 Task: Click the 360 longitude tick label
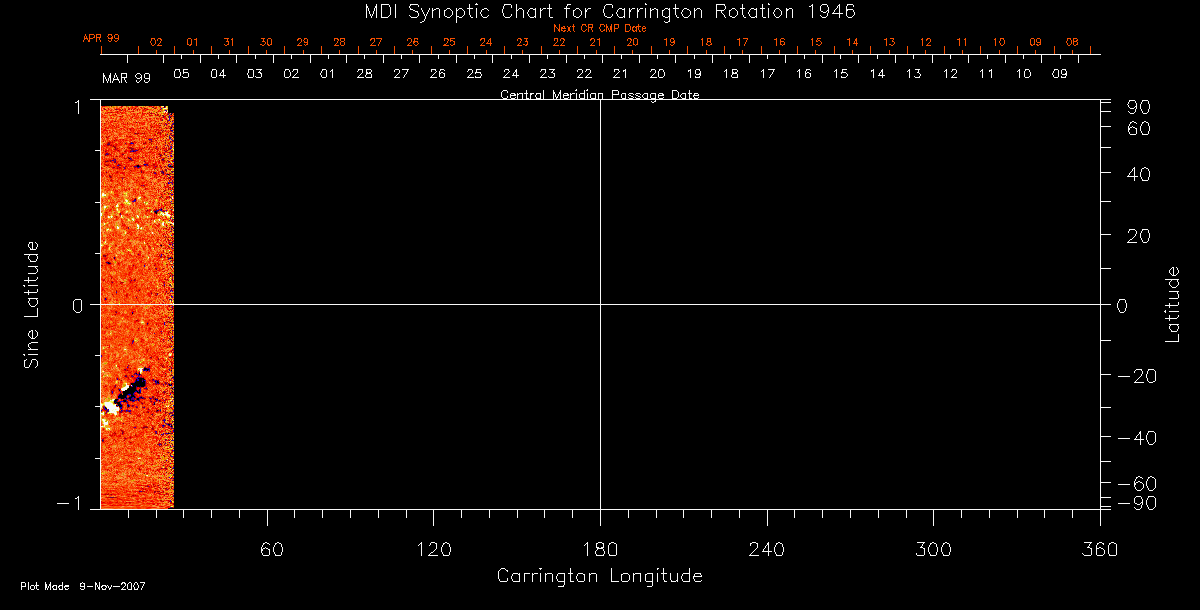[x=1100, y=548]
